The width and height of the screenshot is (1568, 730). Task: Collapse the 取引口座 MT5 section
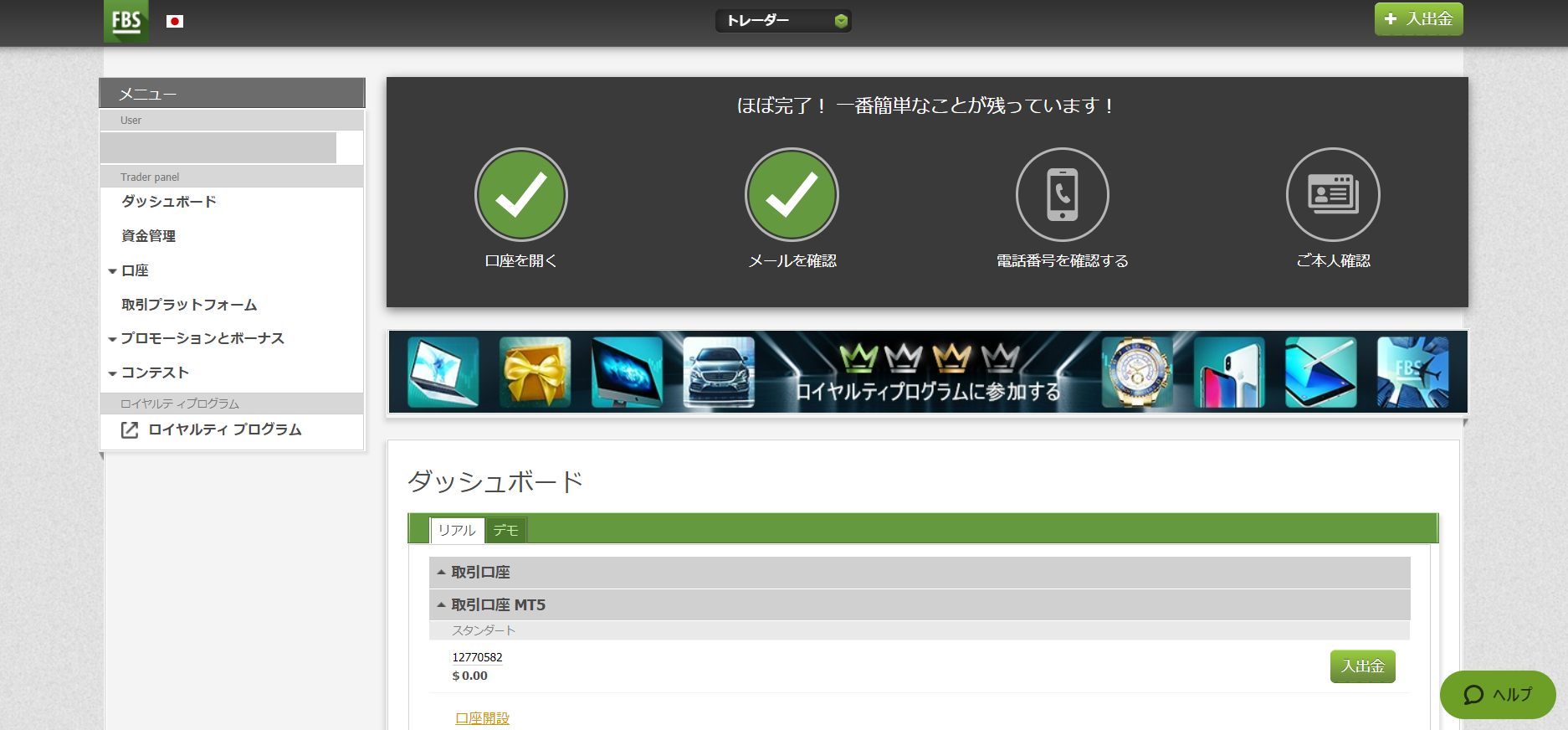(498, 604)
